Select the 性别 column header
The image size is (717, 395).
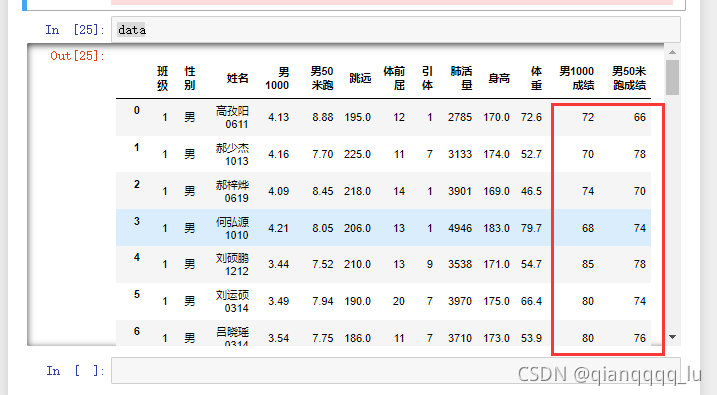pyautogui.click(x=190, y=78)
